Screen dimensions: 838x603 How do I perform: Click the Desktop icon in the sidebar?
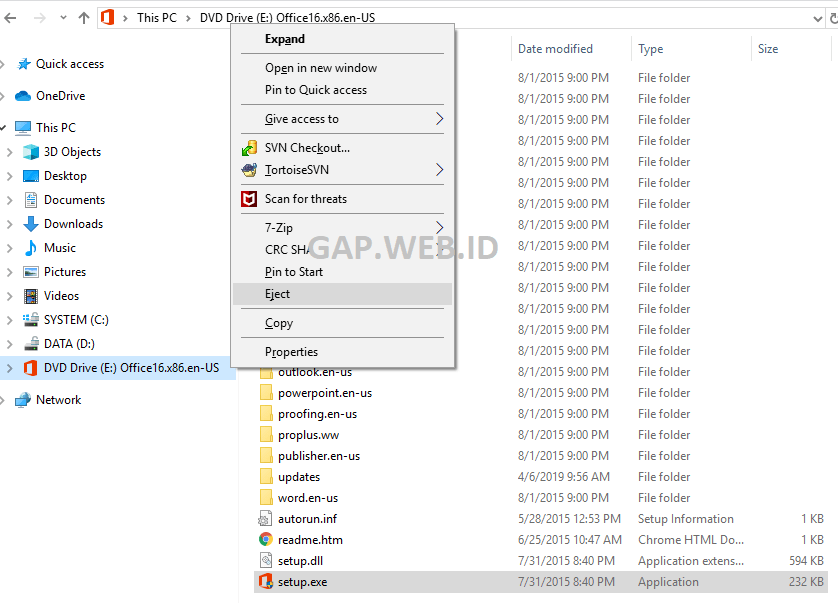[31, 176]
